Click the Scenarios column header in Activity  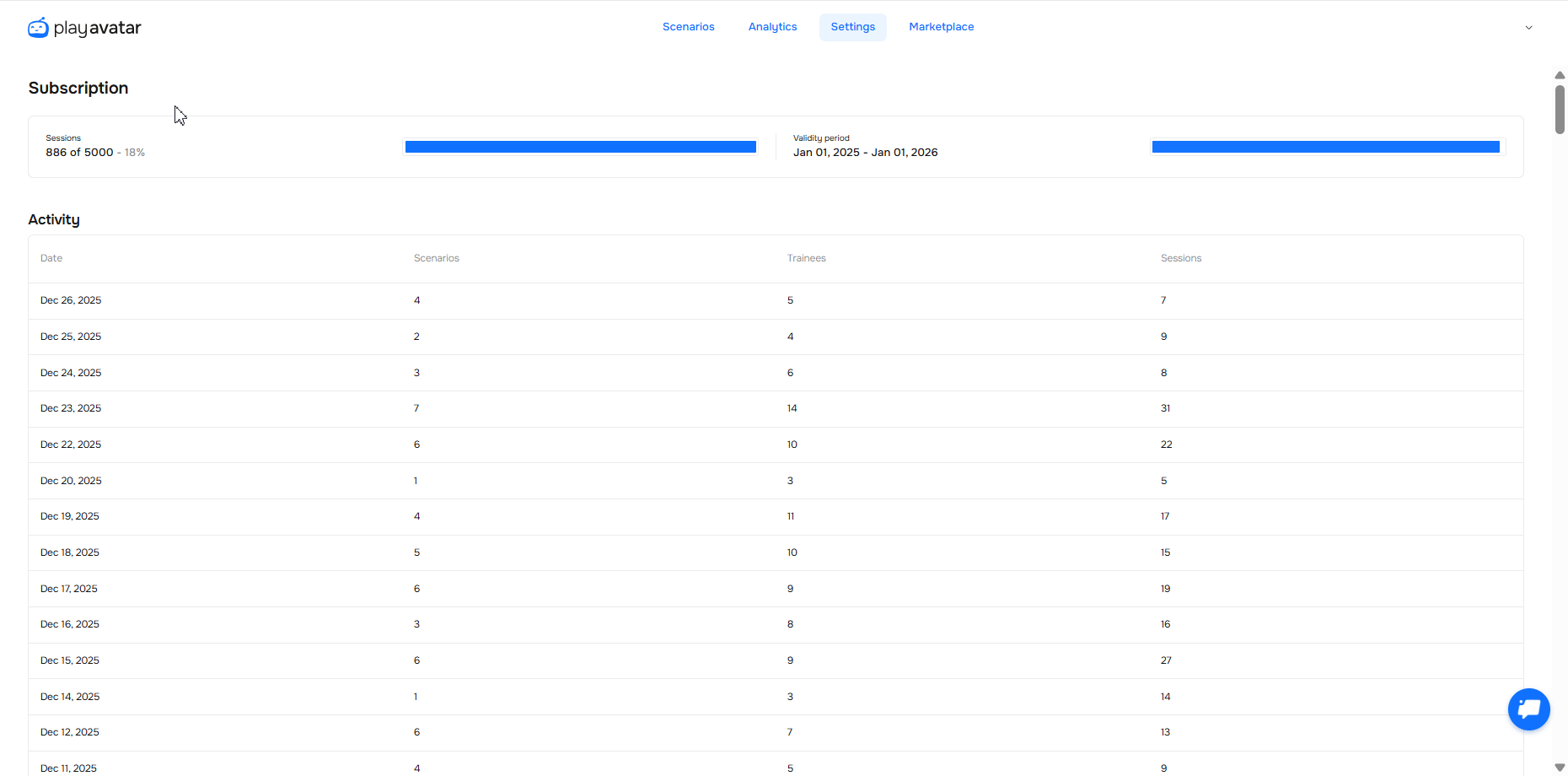436,258
